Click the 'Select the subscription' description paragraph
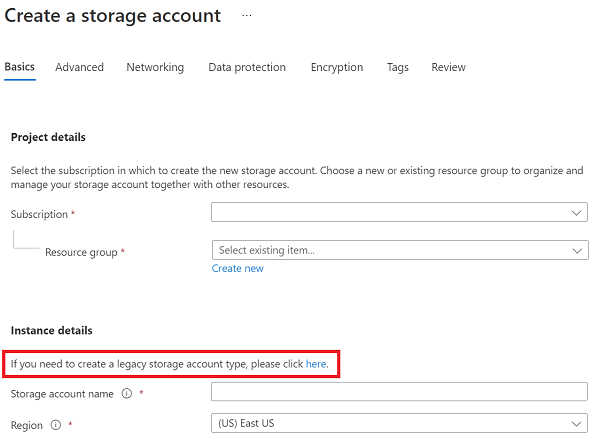598x441 pixels. coord(297,177)
